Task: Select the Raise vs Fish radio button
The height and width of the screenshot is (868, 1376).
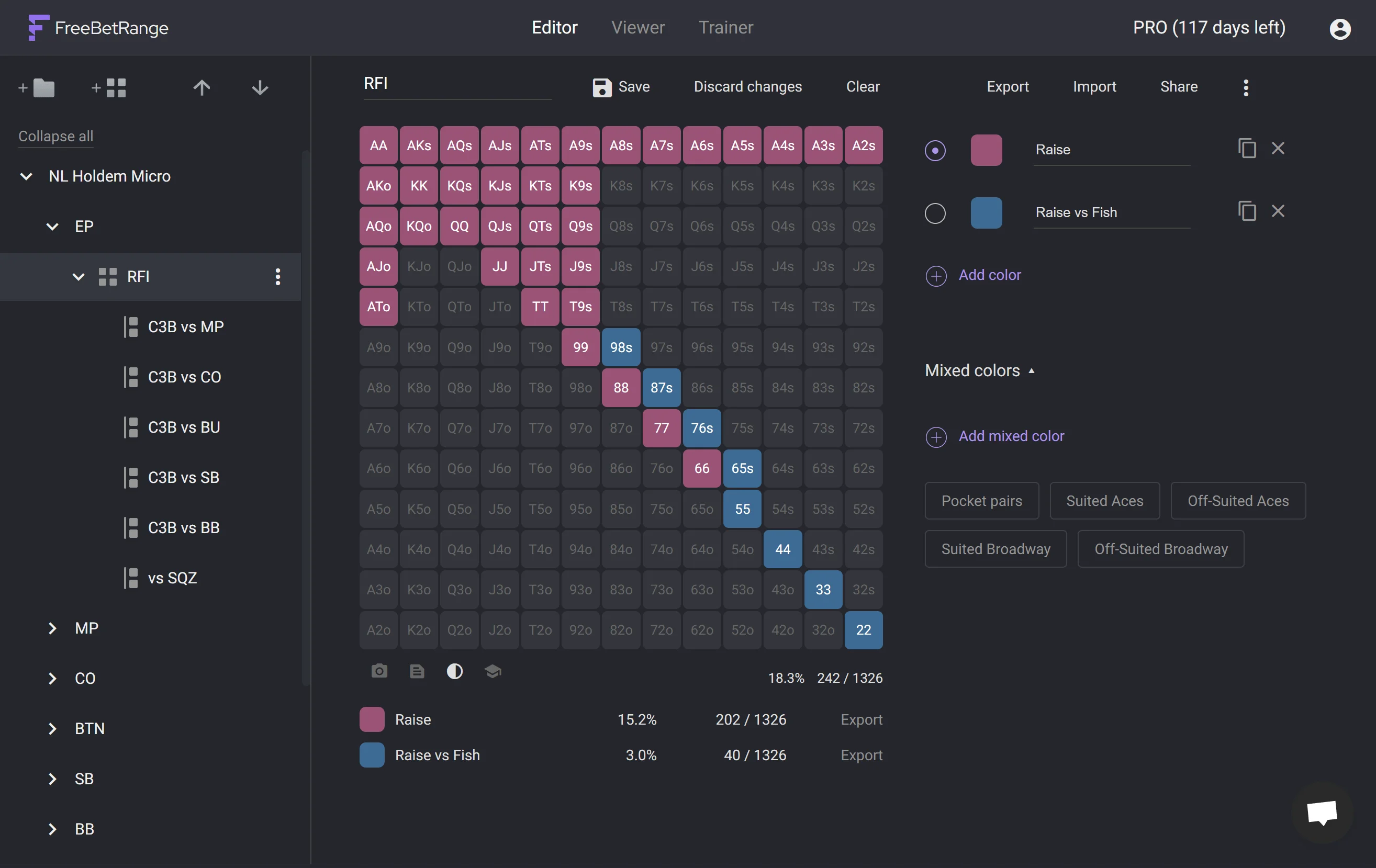Action: tap(934, 211)
